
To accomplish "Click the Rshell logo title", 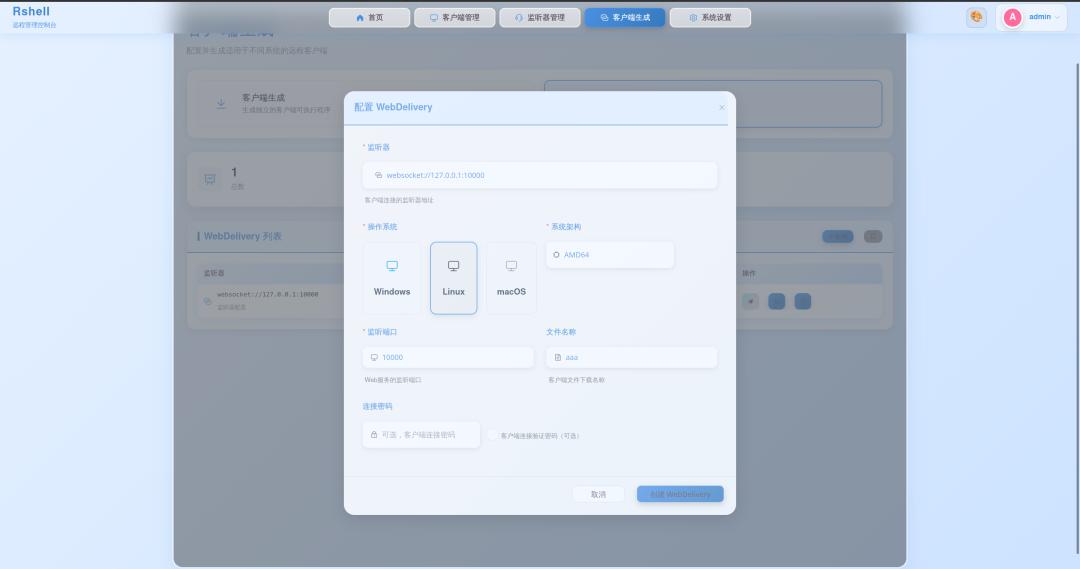I will 31,12.
